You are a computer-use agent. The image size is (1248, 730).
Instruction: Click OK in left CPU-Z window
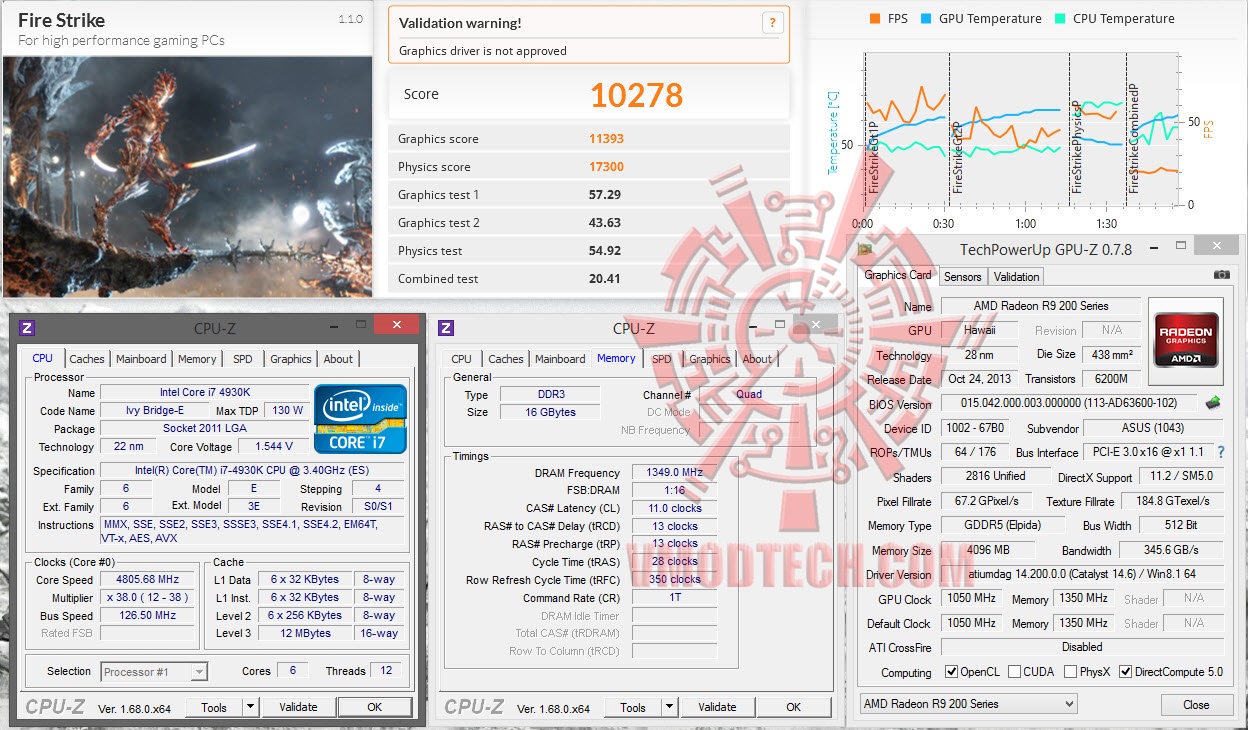pos(374,708)
